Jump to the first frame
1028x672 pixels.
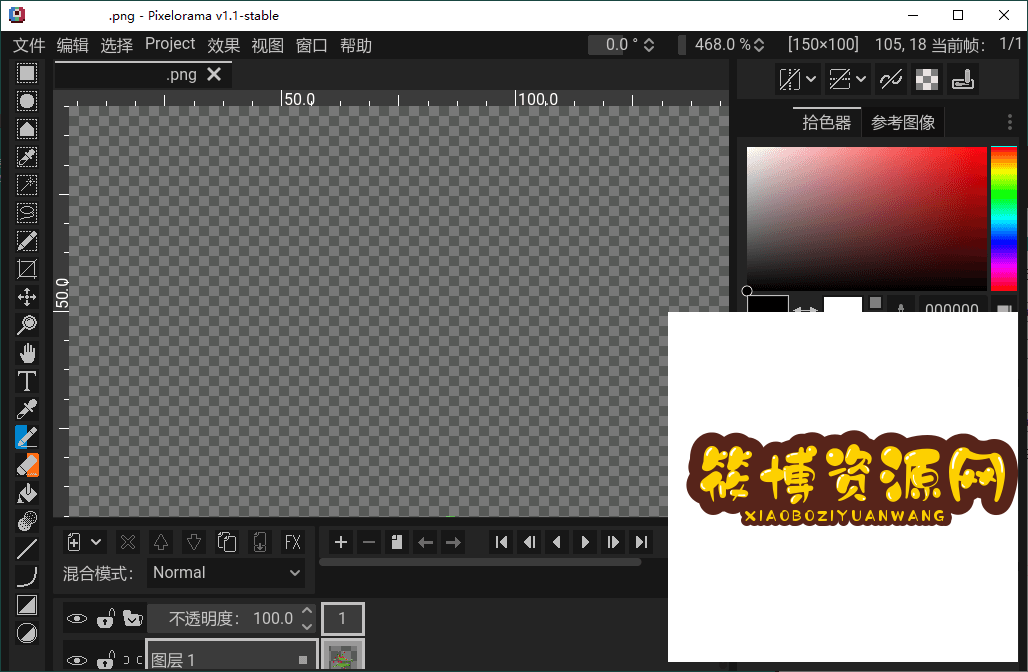pyautogui.click(x=502, y=542)
